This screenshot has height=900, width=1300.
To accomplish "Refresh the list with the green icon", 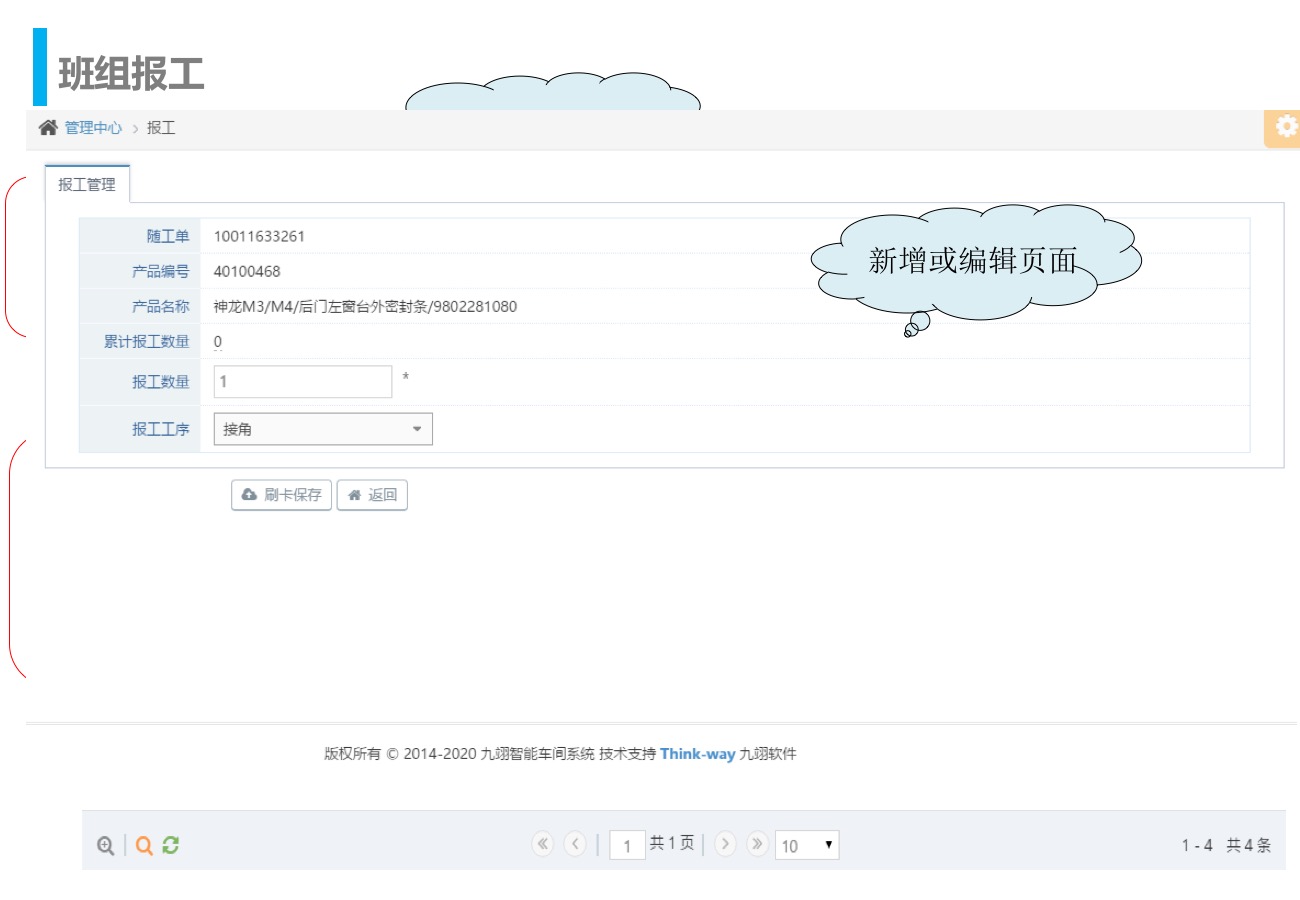I will coord(171,845).
